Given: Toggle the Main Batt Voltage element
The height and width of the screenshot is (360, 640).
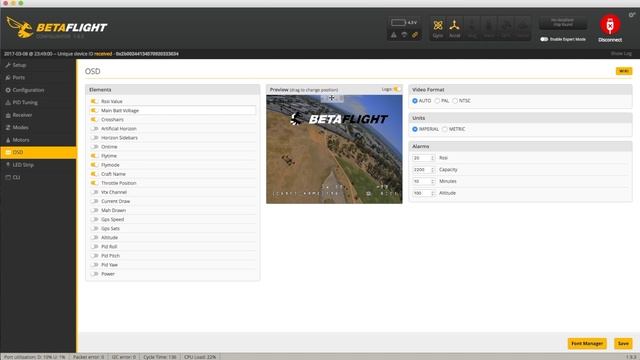Looking at the screenshot, I should point(94,110).
